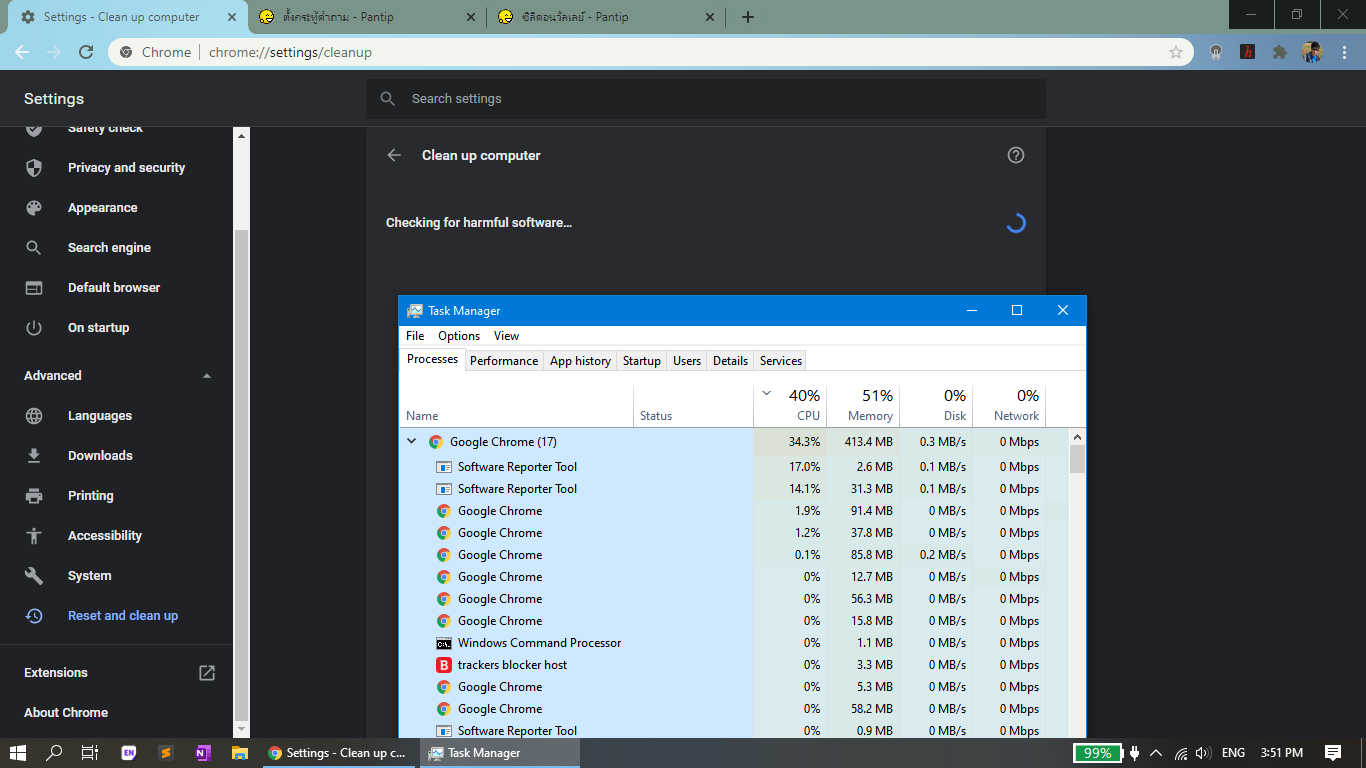1366x768 pixels.
Task: Open Windows taskbar search
Action: click(54, 753)
